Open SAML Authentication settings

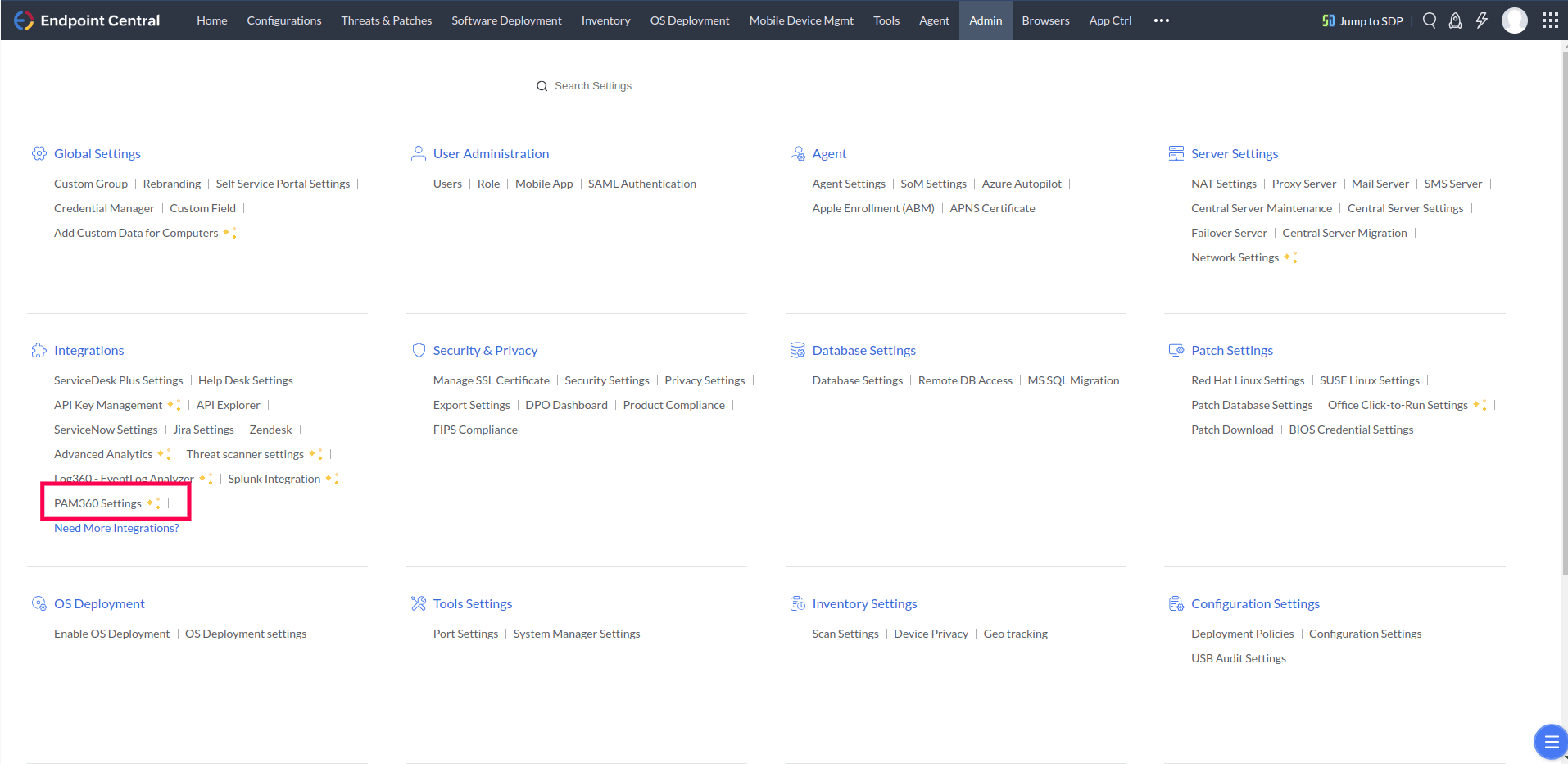[x=642, y=184]
